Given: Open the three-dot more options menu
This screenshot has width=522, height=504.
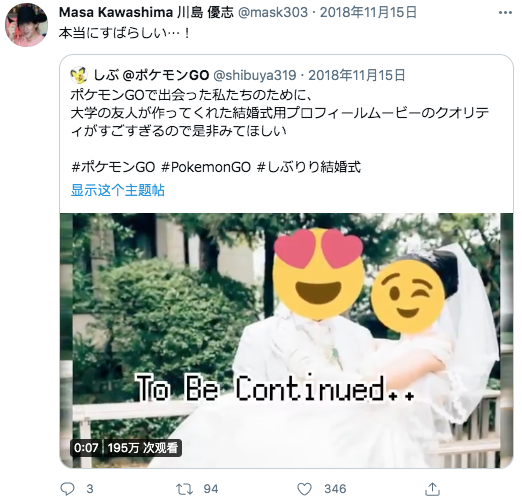Looking at the screenshot, I should click(x=505, y=13).
